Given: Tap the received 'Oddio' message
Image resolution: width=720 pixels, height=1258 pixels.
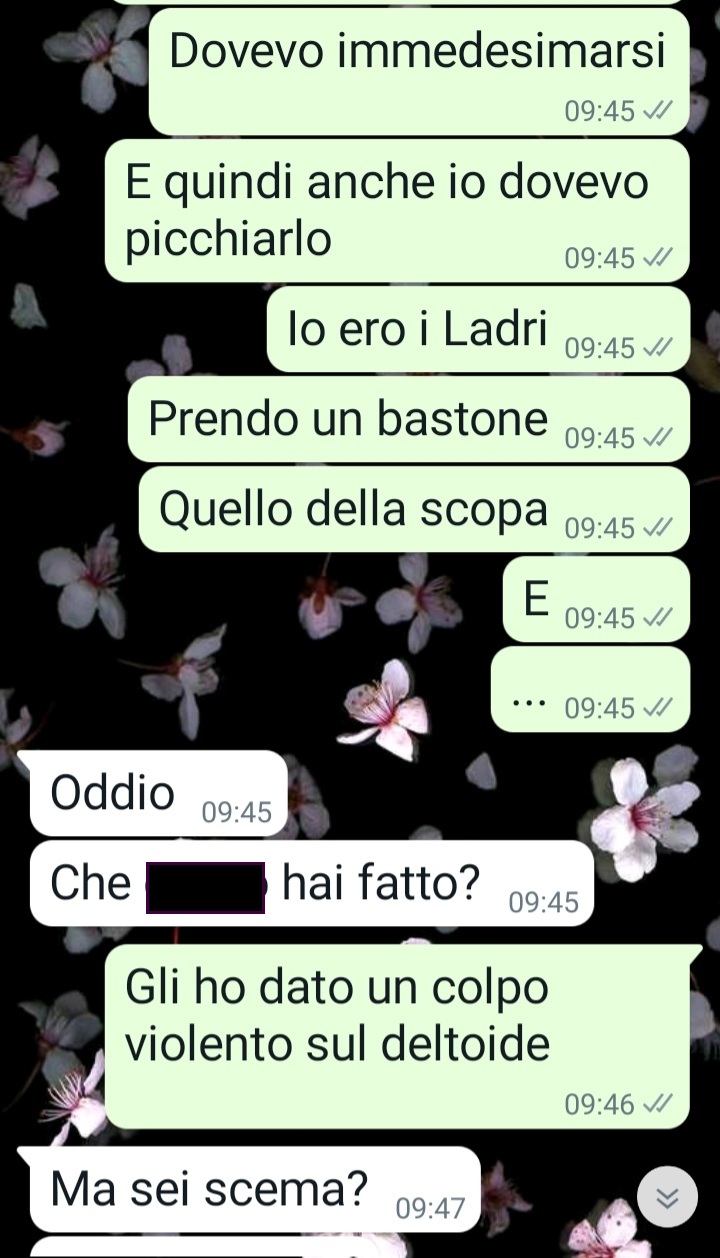Looking at the screenshot, I should pos(159,793).
